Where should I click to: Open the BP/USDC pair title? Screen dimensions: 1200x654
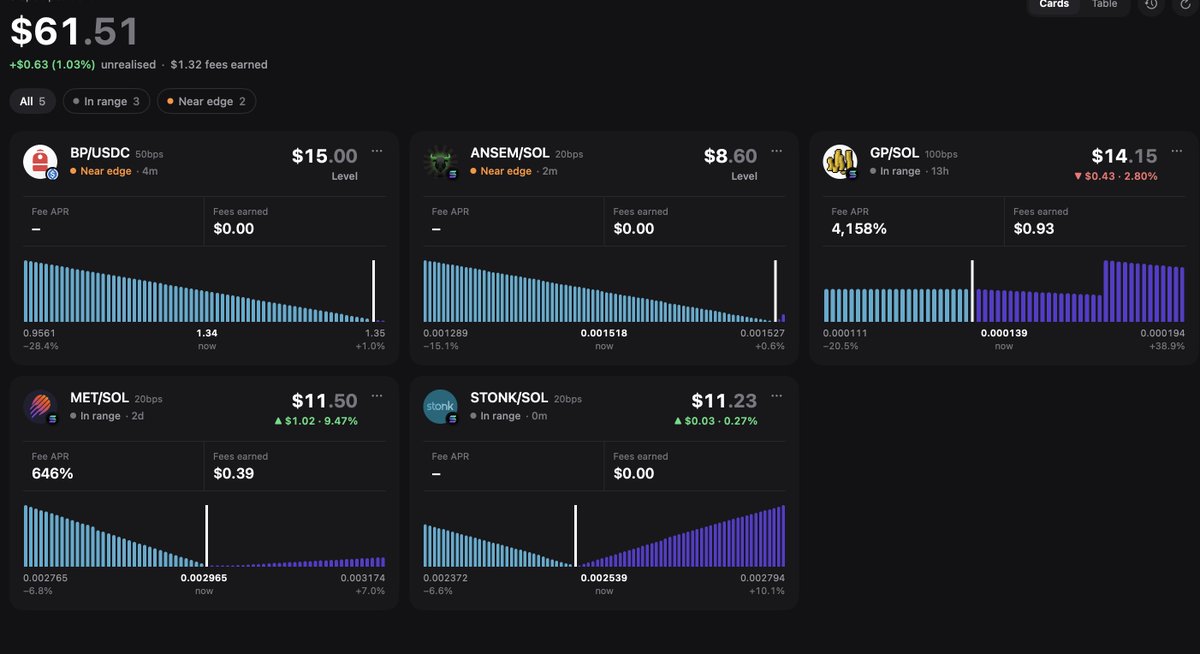pyautogui.click(x=100, y=154)
